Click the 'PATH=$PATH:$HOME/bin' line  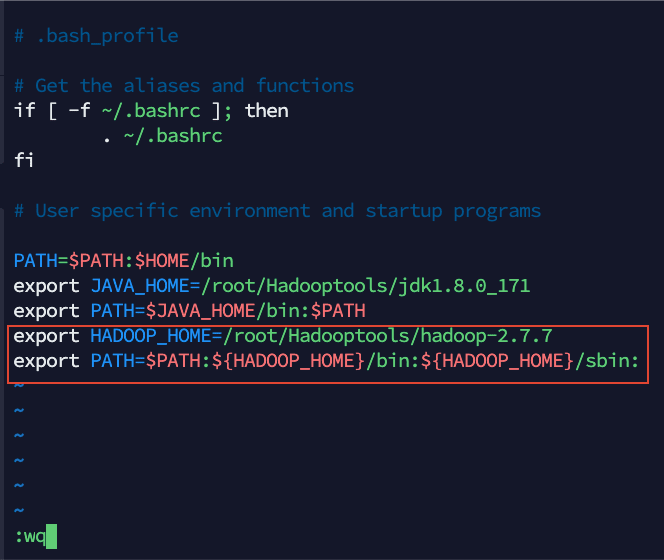tap(124, 261)
